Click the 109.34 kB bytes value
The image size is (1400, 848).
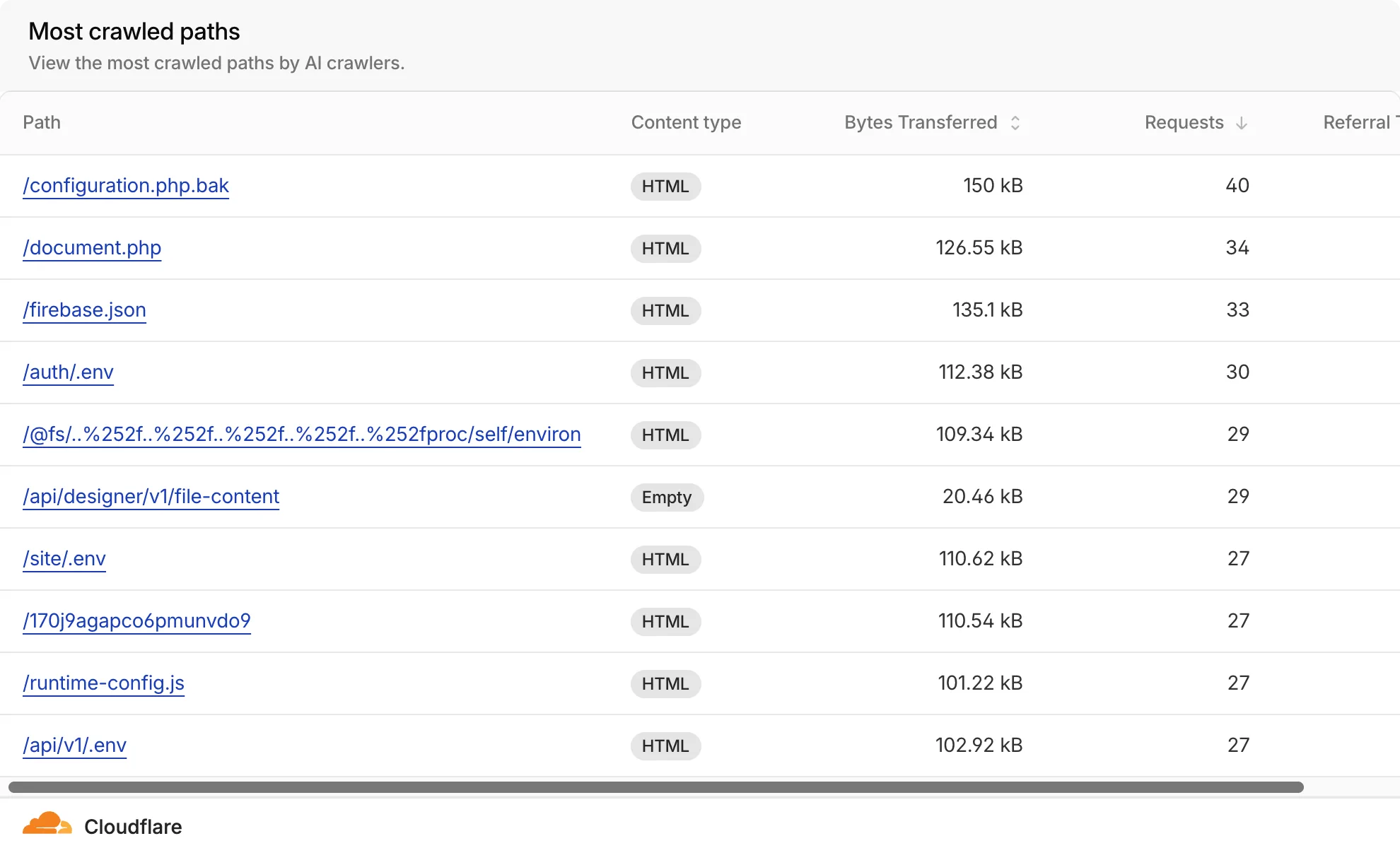tap(979, 435)
